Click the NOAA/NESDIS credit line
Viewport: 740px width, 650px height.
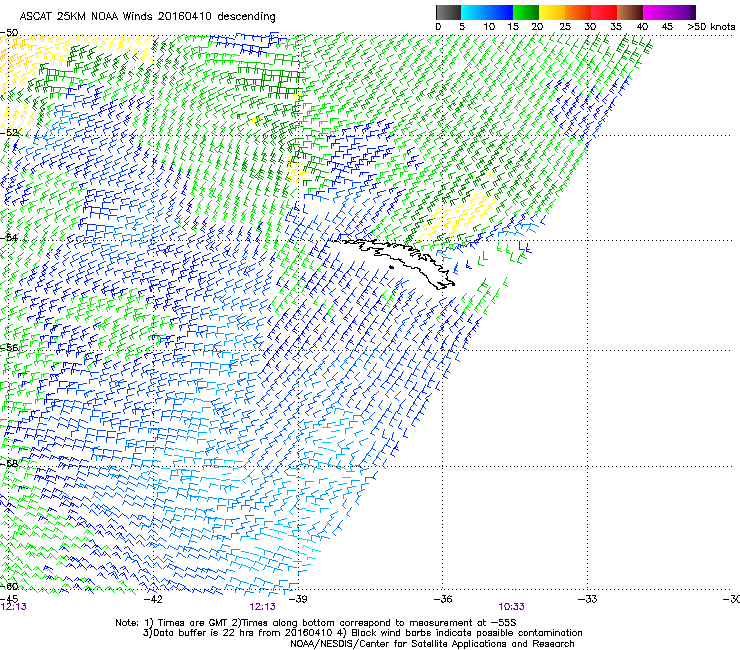[432, 644]
